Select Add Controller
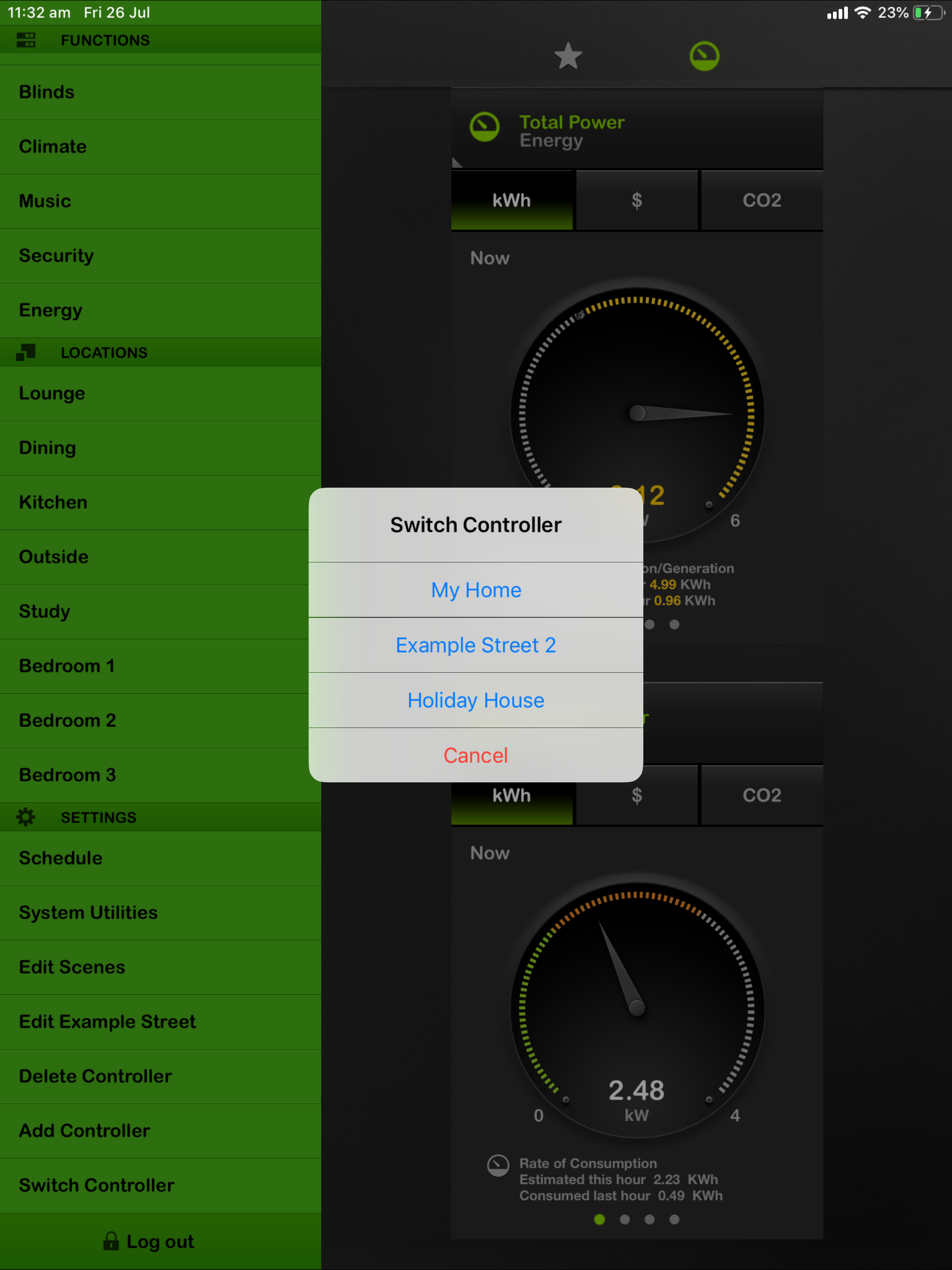Viewport: 952px width, 1270px height. (160, 1131)
